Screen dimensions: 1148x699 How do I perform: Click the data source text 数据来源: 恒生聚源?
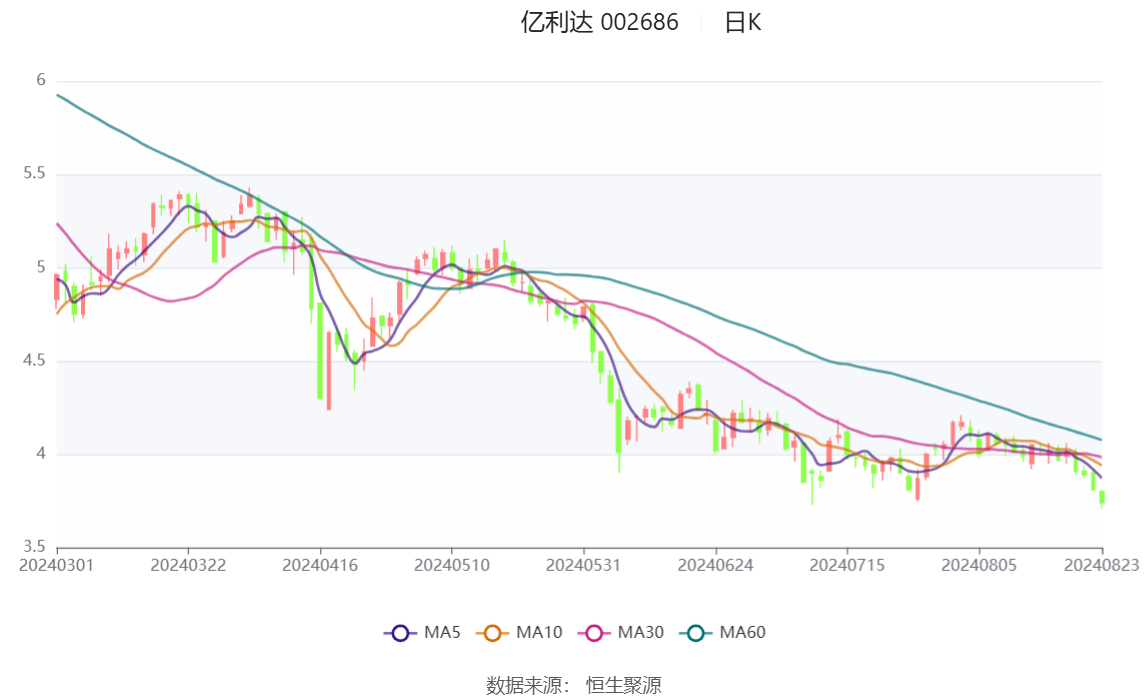574,686
